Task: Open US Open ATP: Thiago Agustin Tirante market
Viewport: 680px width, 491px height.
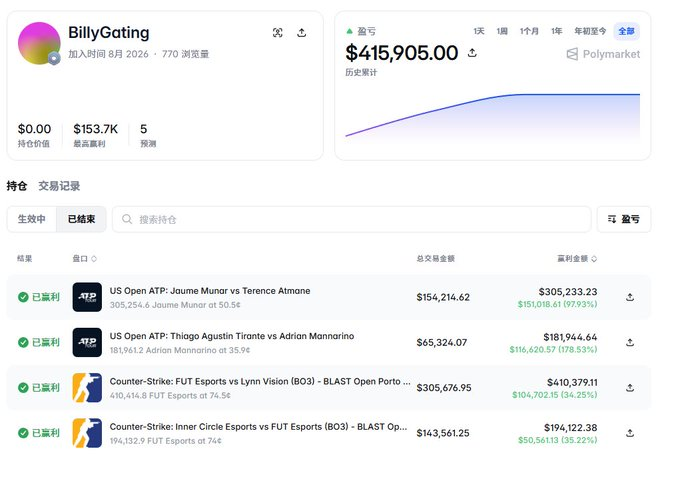Action: click(x=232, y=336)
